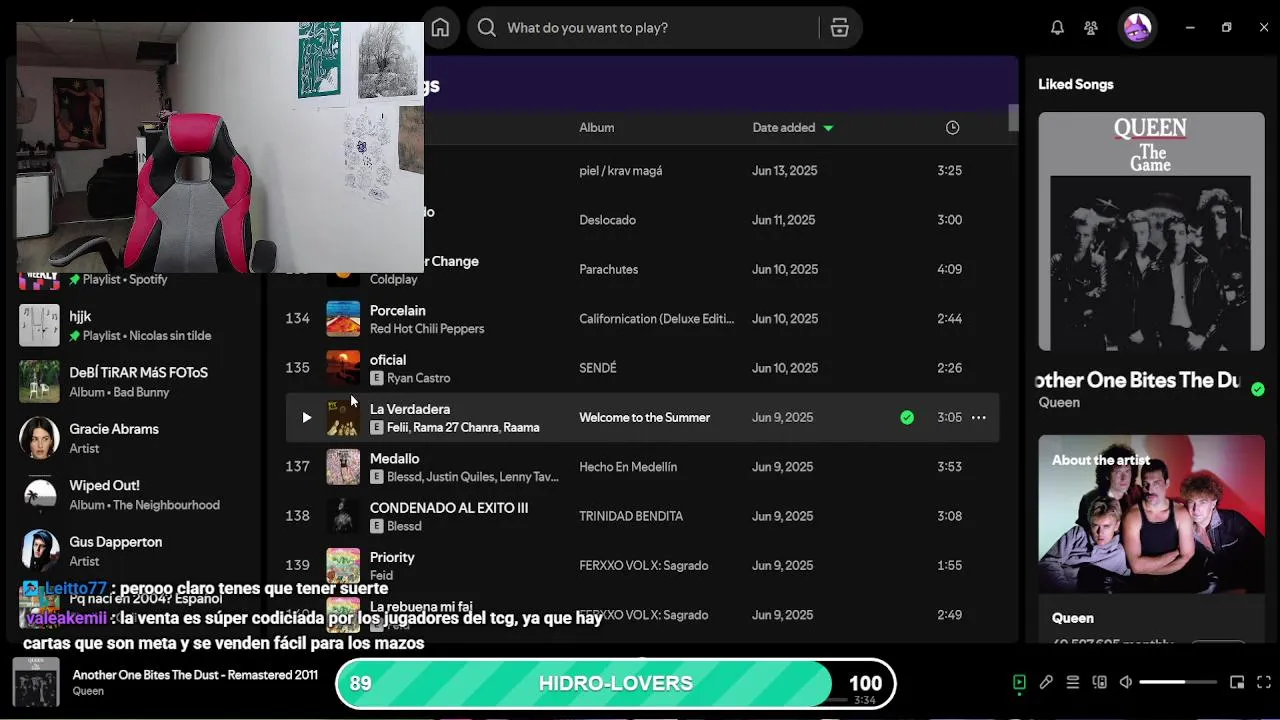Open Welcome to the Summer album link

coord(645,418)
